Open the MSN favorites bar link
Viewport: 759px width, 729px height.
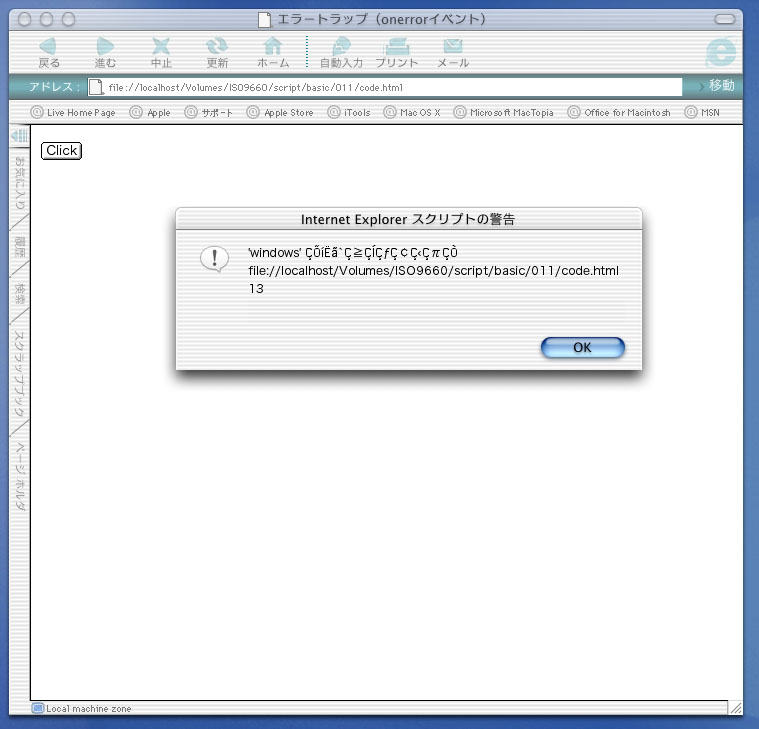(702, 112)
